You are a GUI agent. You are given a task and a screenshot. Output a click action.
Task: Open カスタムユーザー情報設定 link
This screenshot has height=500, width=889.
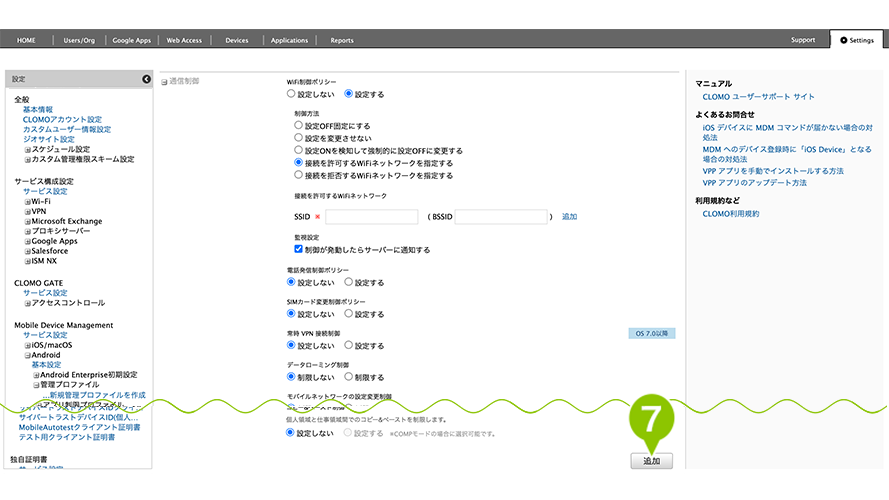coord(67,129)
